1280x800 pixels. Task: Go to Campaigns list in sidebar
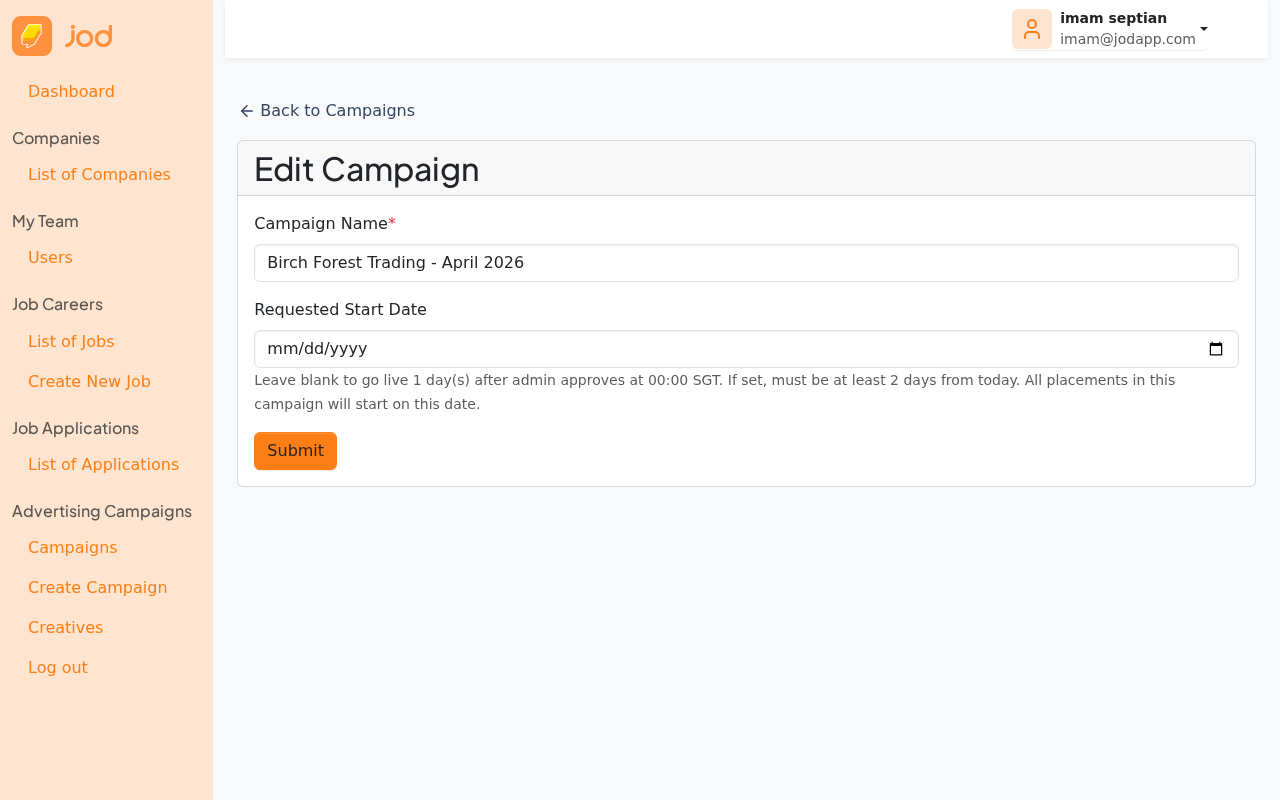coord(72,548)
